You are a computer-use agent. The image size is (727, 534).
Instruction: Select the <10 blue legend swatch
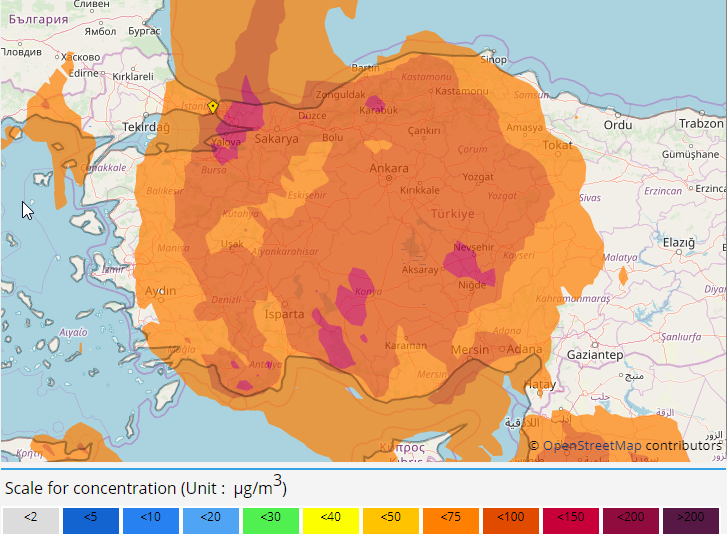coord(151,521)
